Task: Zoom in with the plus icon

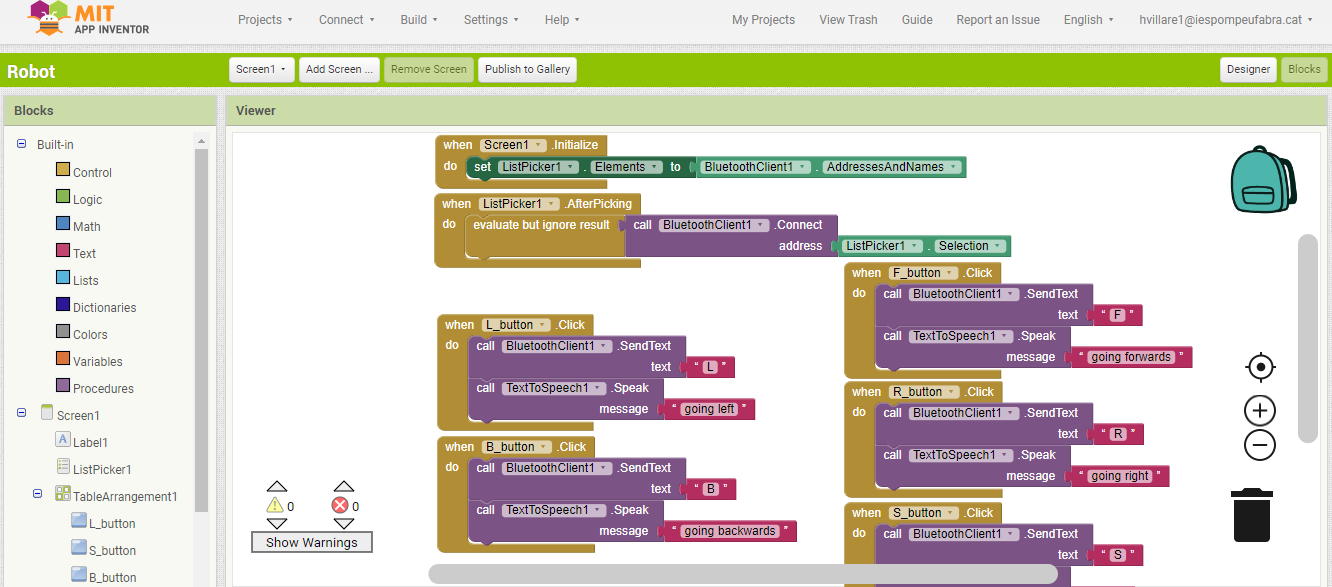Action: click(1260, 411)
